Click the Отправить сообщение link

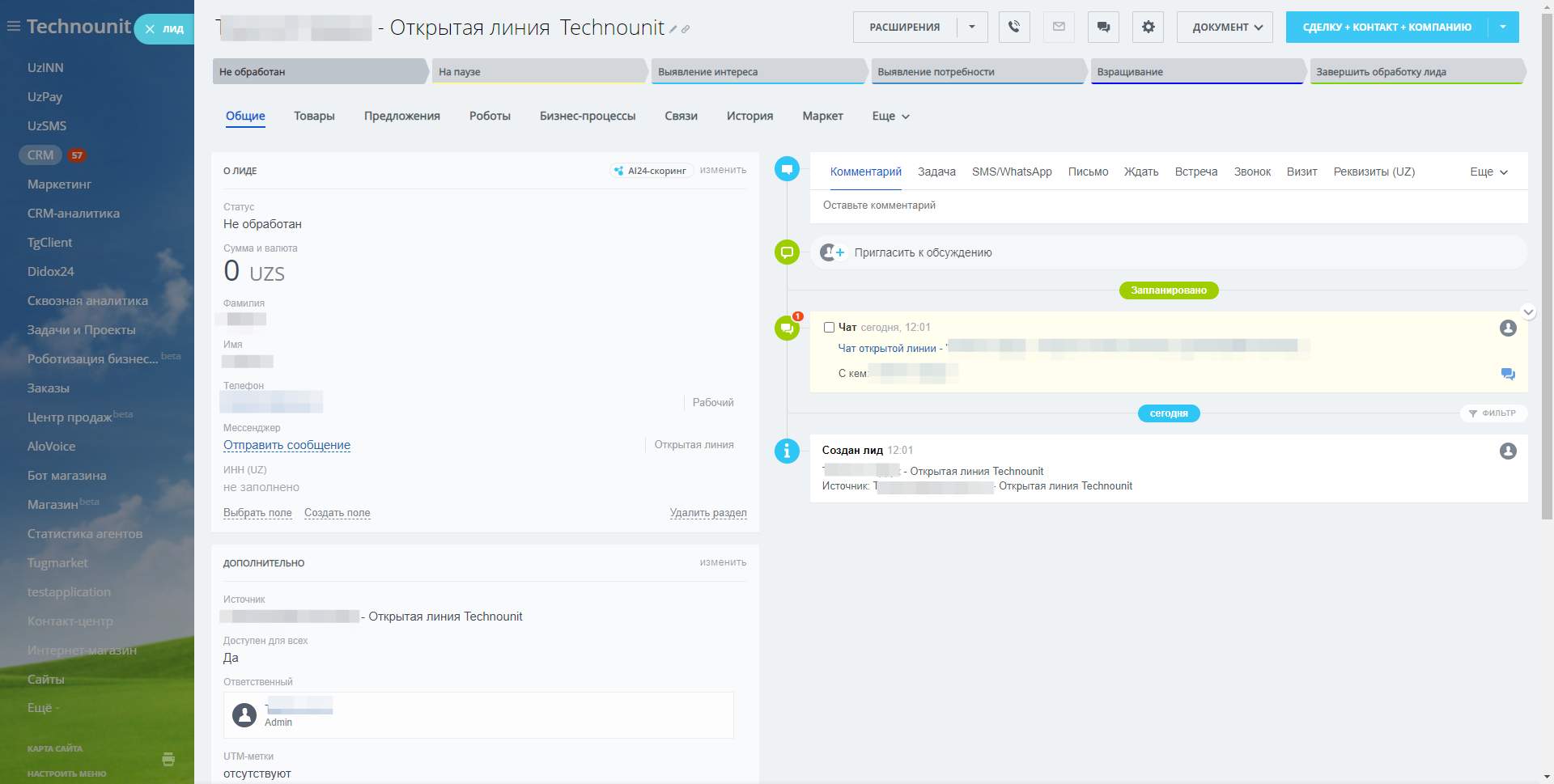(287, 445)
